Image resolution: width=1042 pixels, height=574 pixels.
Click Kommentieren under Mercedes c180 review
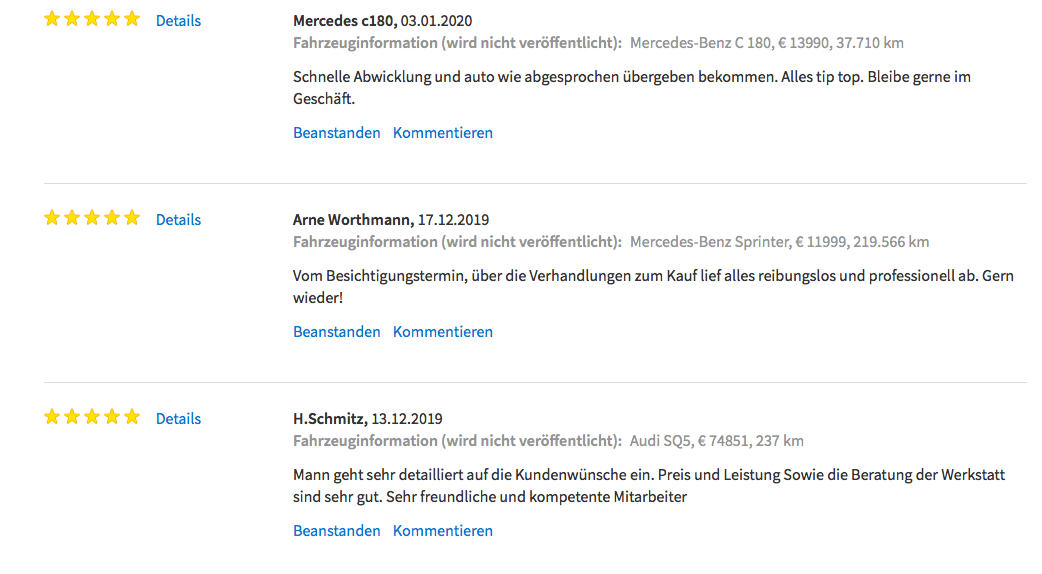[x=443, y=133]
